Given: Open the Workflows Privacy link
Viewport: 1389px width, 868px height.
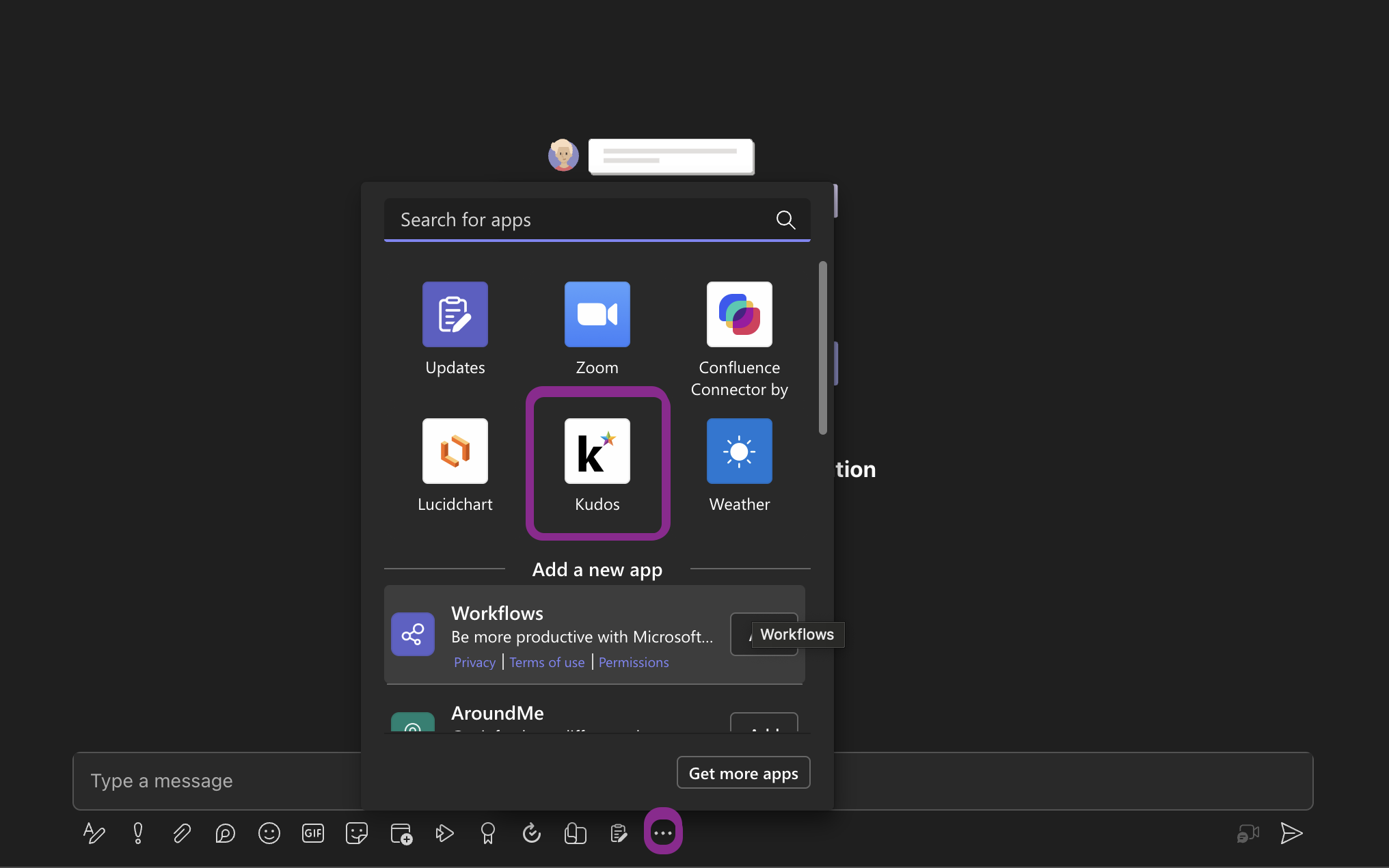Looking at the screenshot, I should coord(475,662).
